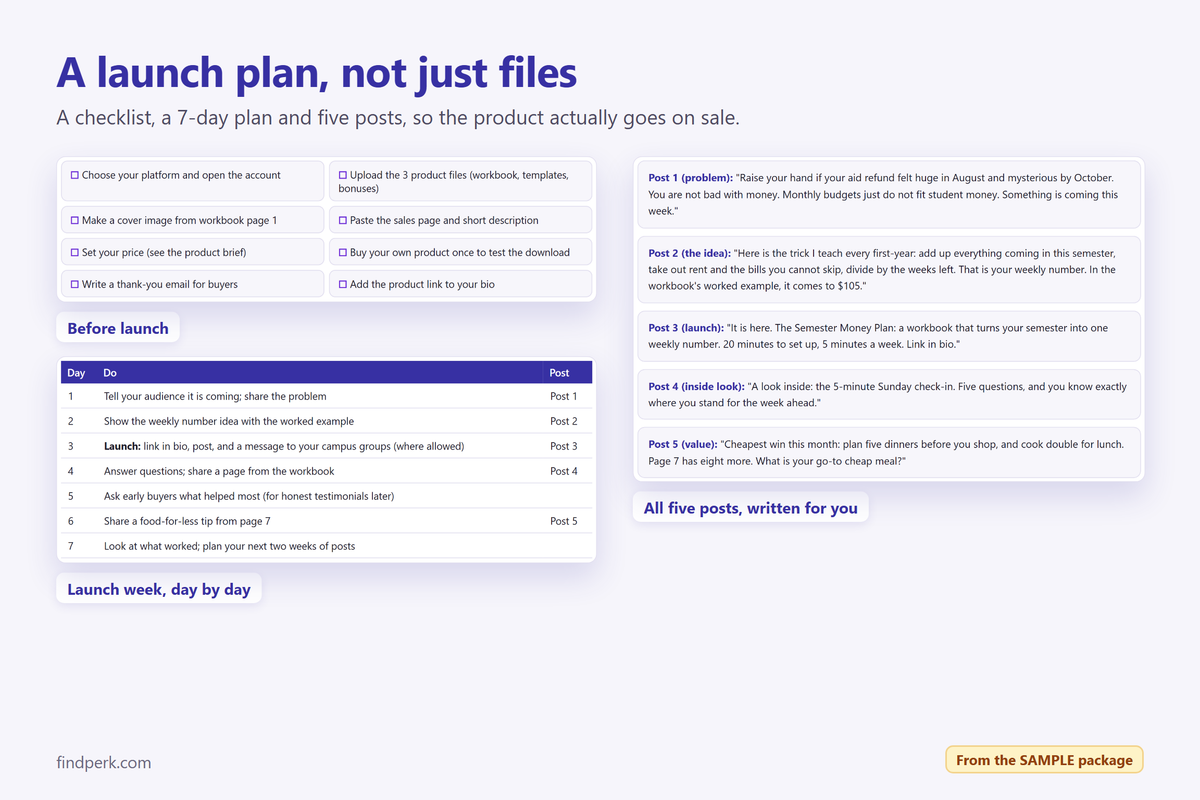1200x800 pixels.
Task: Open the findperk.com link
Action: pyautogui.click(x=104, y=762)
